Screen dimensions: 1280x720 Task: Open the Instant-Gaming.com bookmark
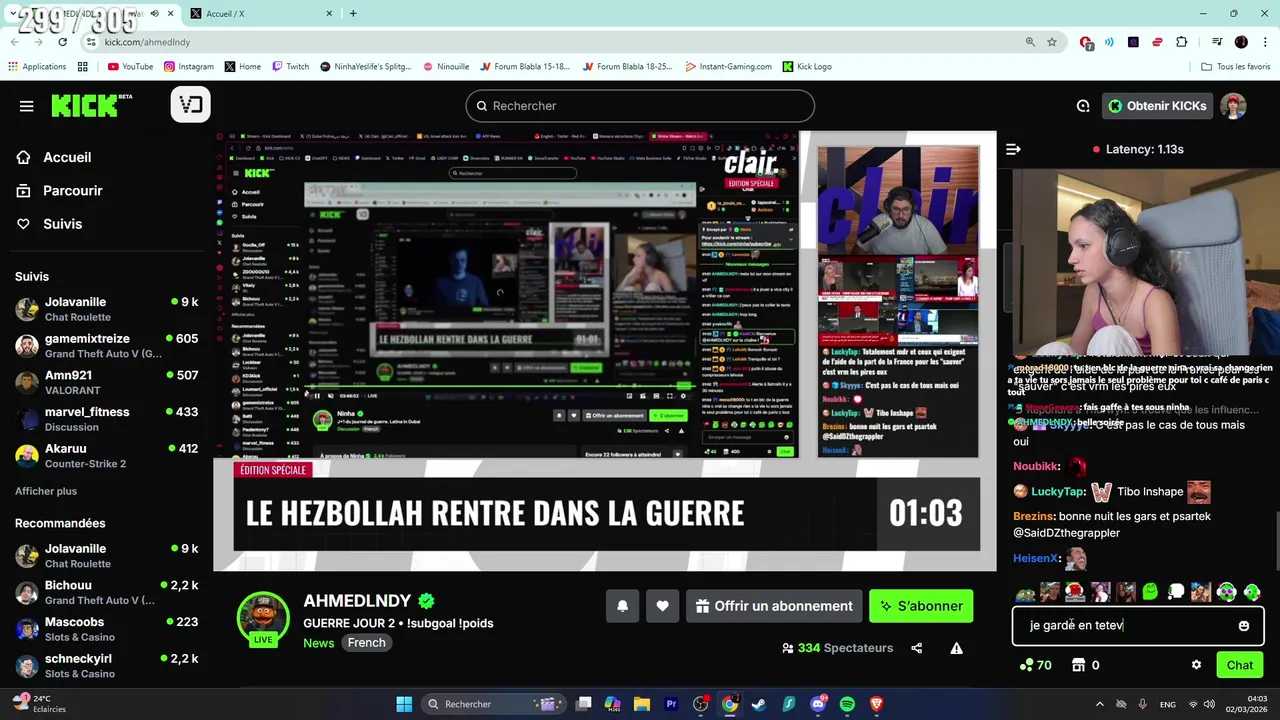729,66
